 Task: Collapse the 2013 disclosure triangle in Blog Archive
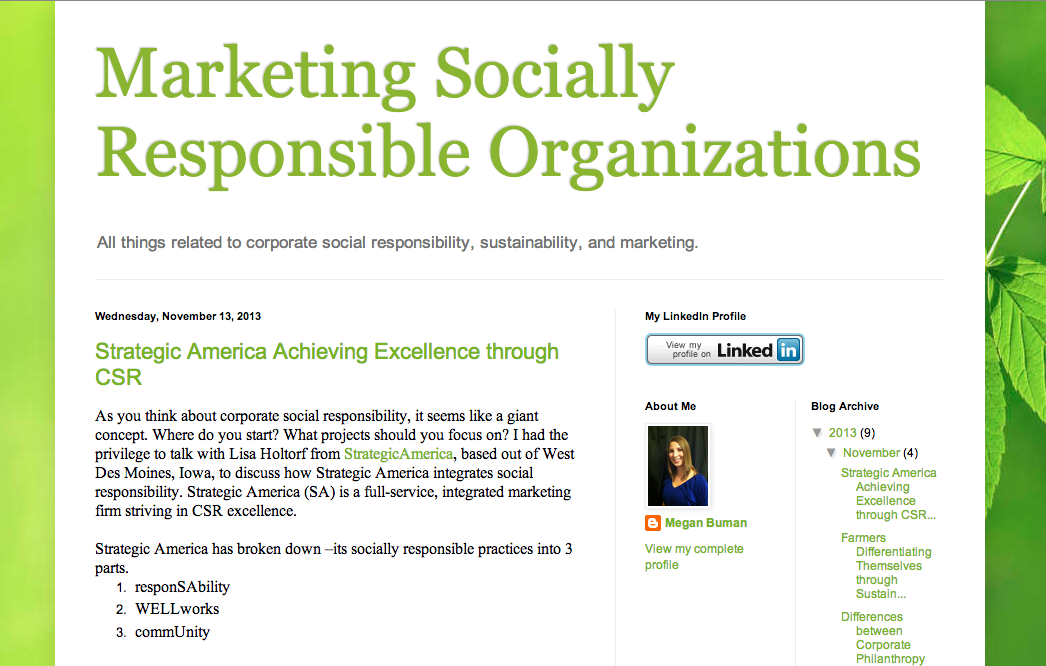click(818, 432)
